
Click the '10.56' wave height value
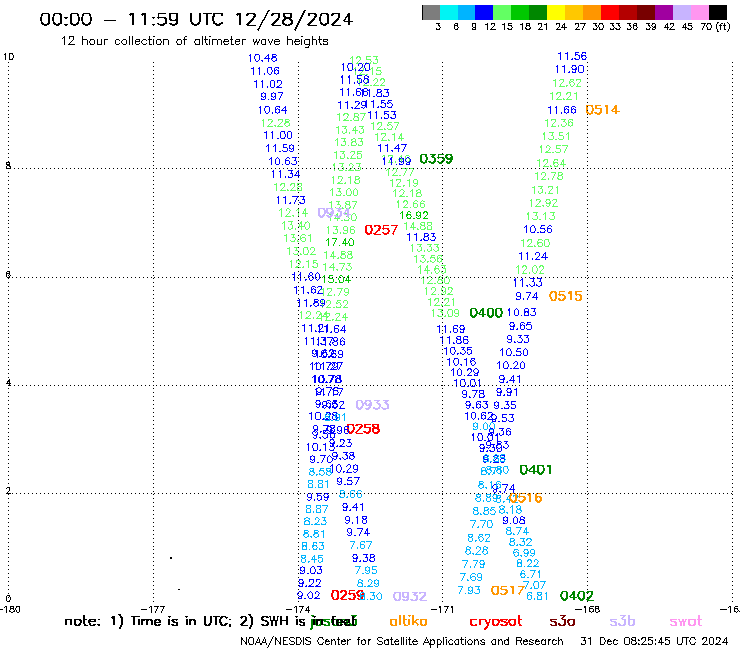(x=538, y=229)
